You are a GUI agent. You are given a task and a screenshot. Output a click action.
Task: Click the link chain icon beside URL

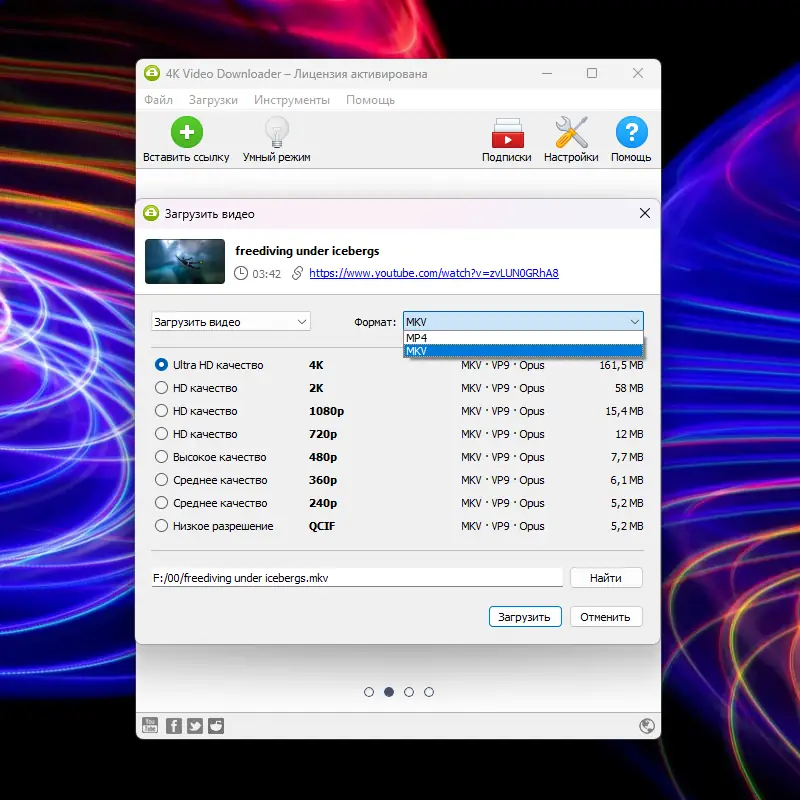pyautogui.click(x=297, y=273)
